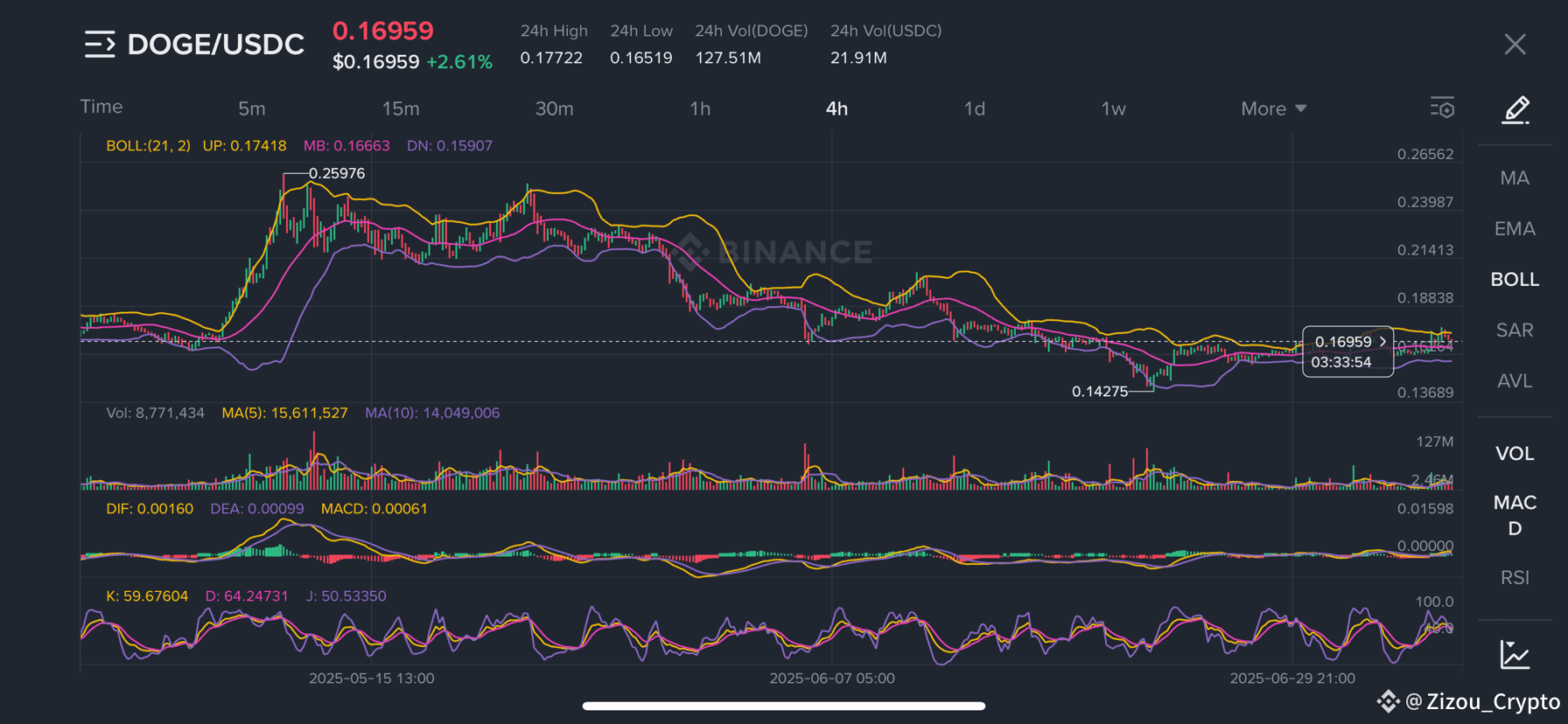Click the J: 50.53350 value

point(346,596)
